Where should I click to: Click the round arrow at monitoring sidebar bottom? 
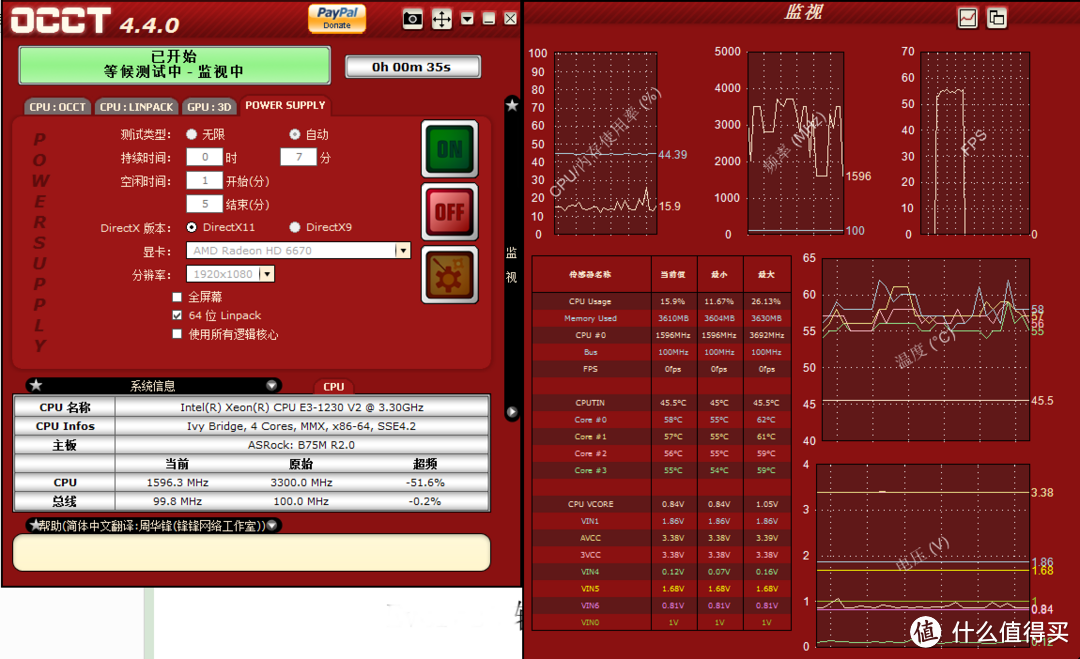(512, 412)
